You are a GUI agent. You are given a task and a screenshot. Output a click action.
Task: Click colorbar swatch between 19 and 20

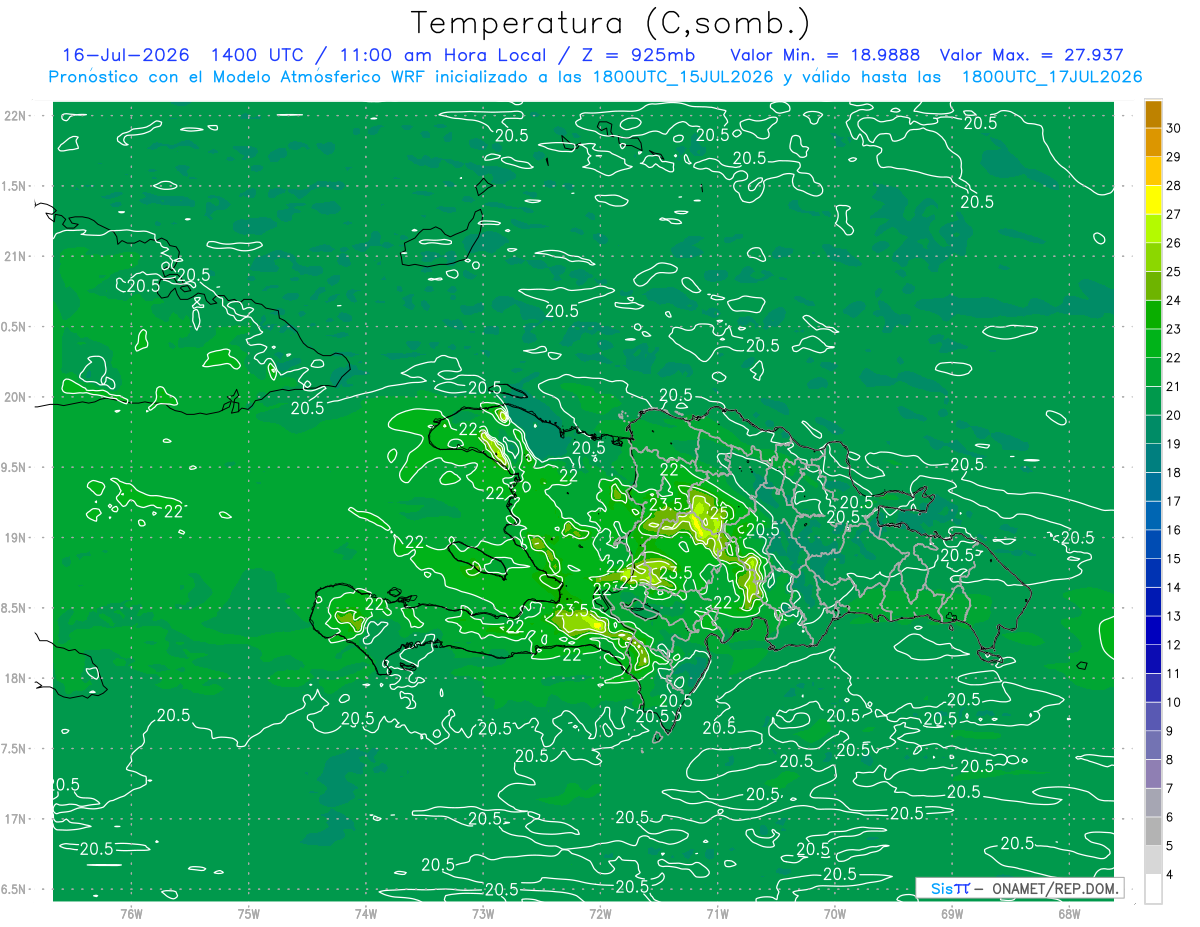tap(1153, 430)
